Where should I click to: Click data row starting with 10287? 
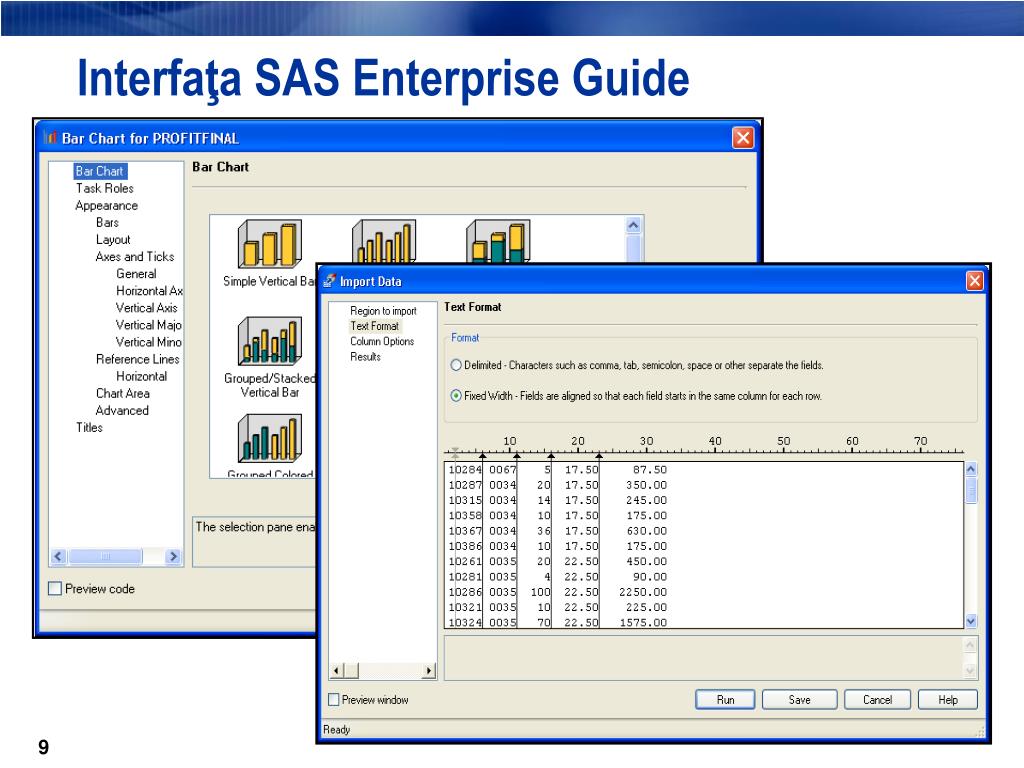(558, 485)
